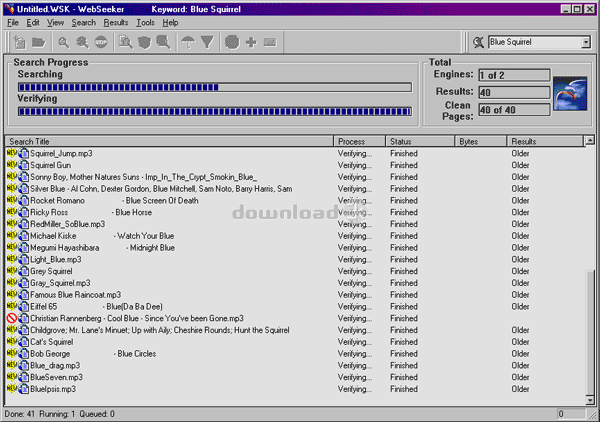600x422 pixels.
Task: Click the Engines field showing 1 of 2
Action: [x=514, y=75]
